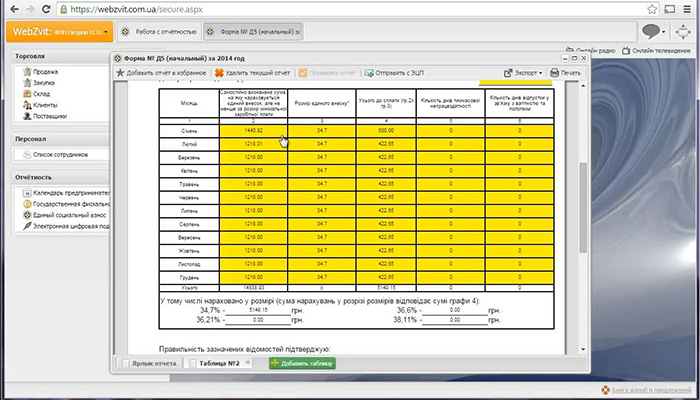Open Государственная фискальная item
700x400 pixels.
pos(67,204)
